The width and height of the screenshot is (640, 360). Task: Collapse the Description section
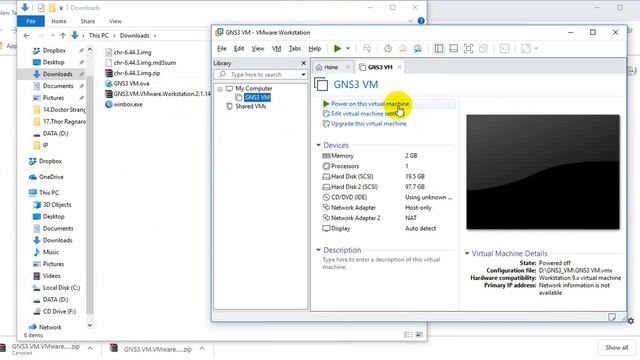click(318, 250)
